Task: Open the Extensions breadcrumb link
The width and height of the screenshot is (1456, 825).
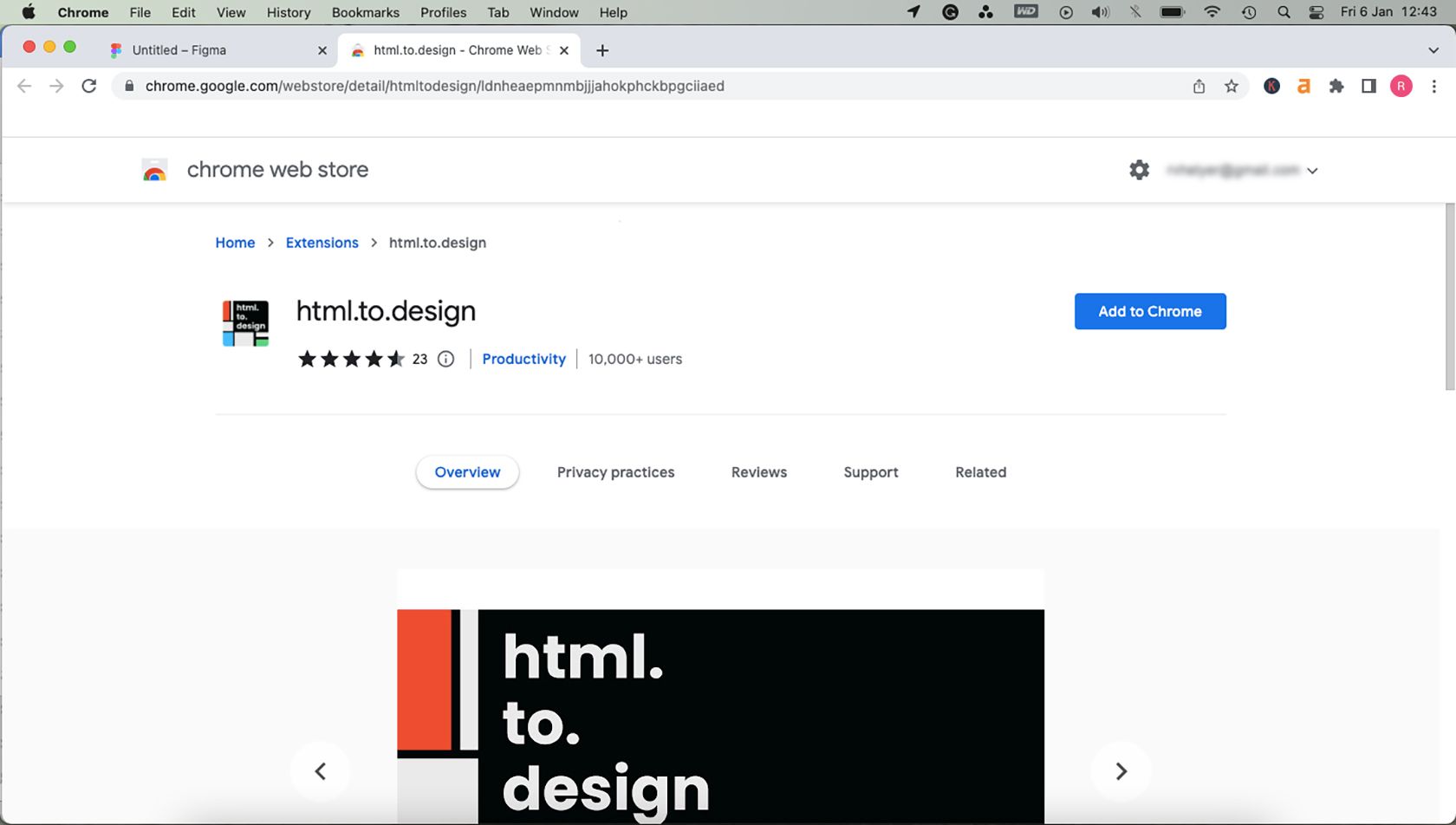Action: click(322, 243)
